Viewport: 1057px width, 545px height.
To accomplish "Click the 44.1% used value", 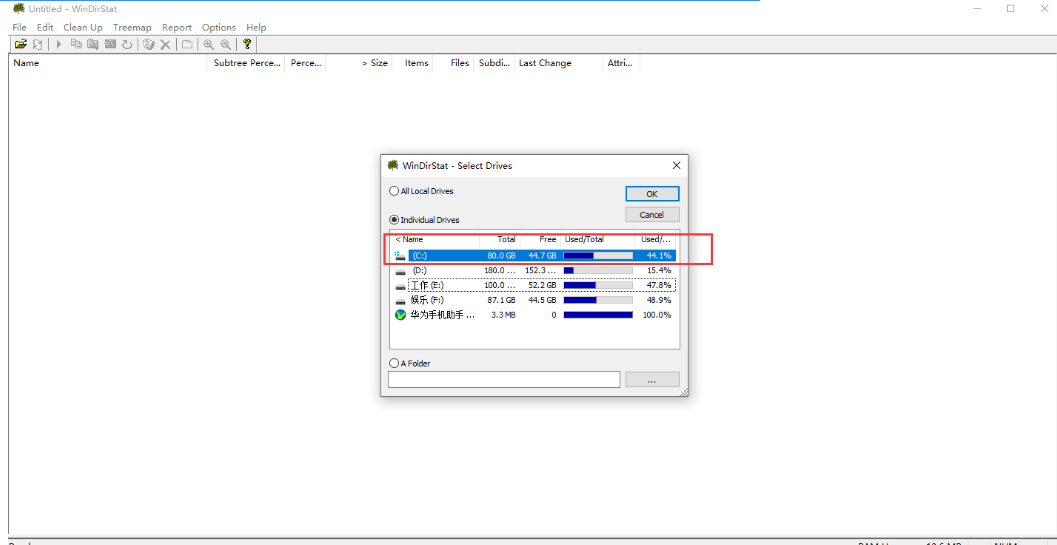I will [x=659, y=256].
